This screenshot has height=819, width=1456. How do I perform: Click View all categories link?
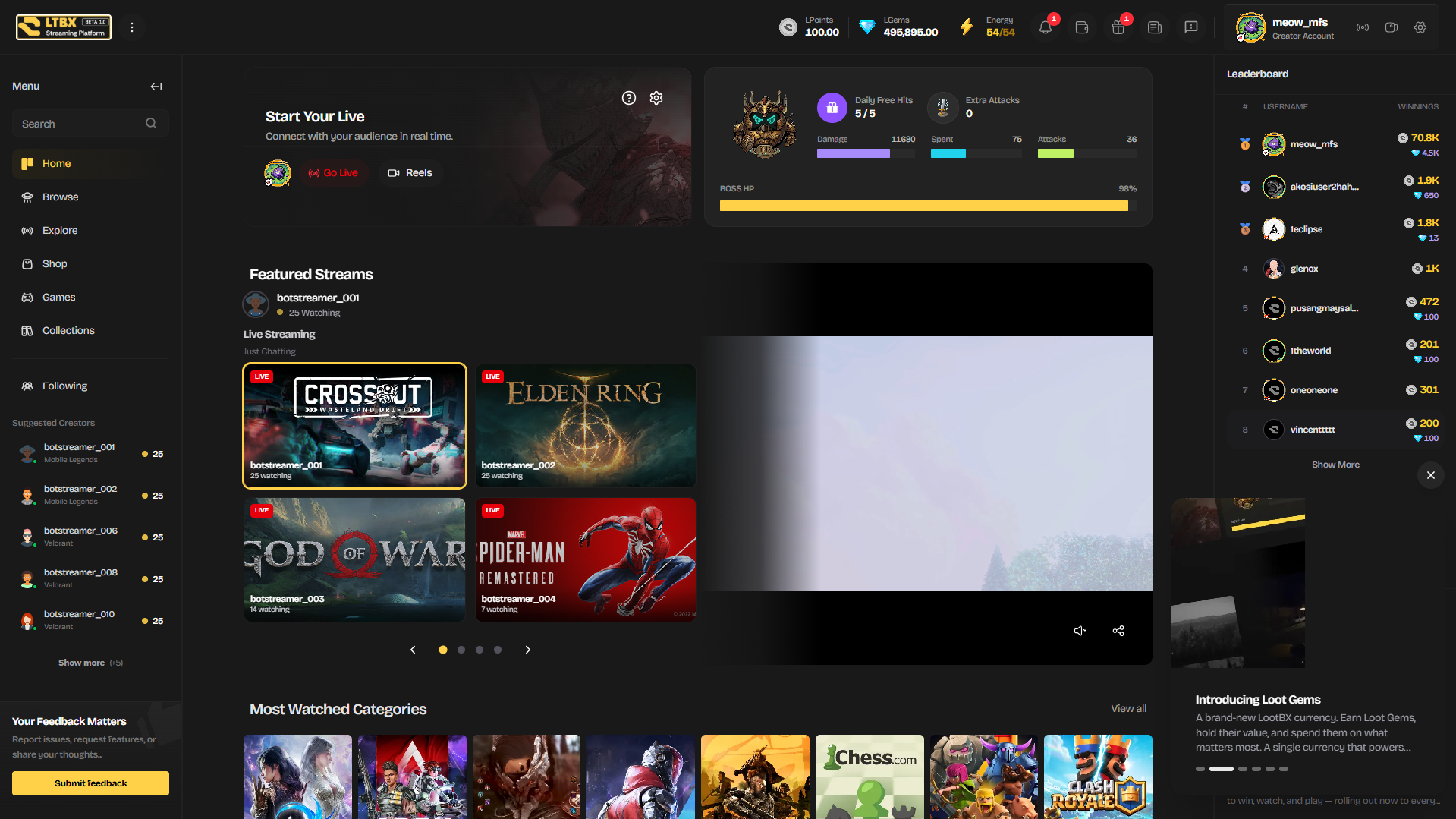(x=1128, y=708)
